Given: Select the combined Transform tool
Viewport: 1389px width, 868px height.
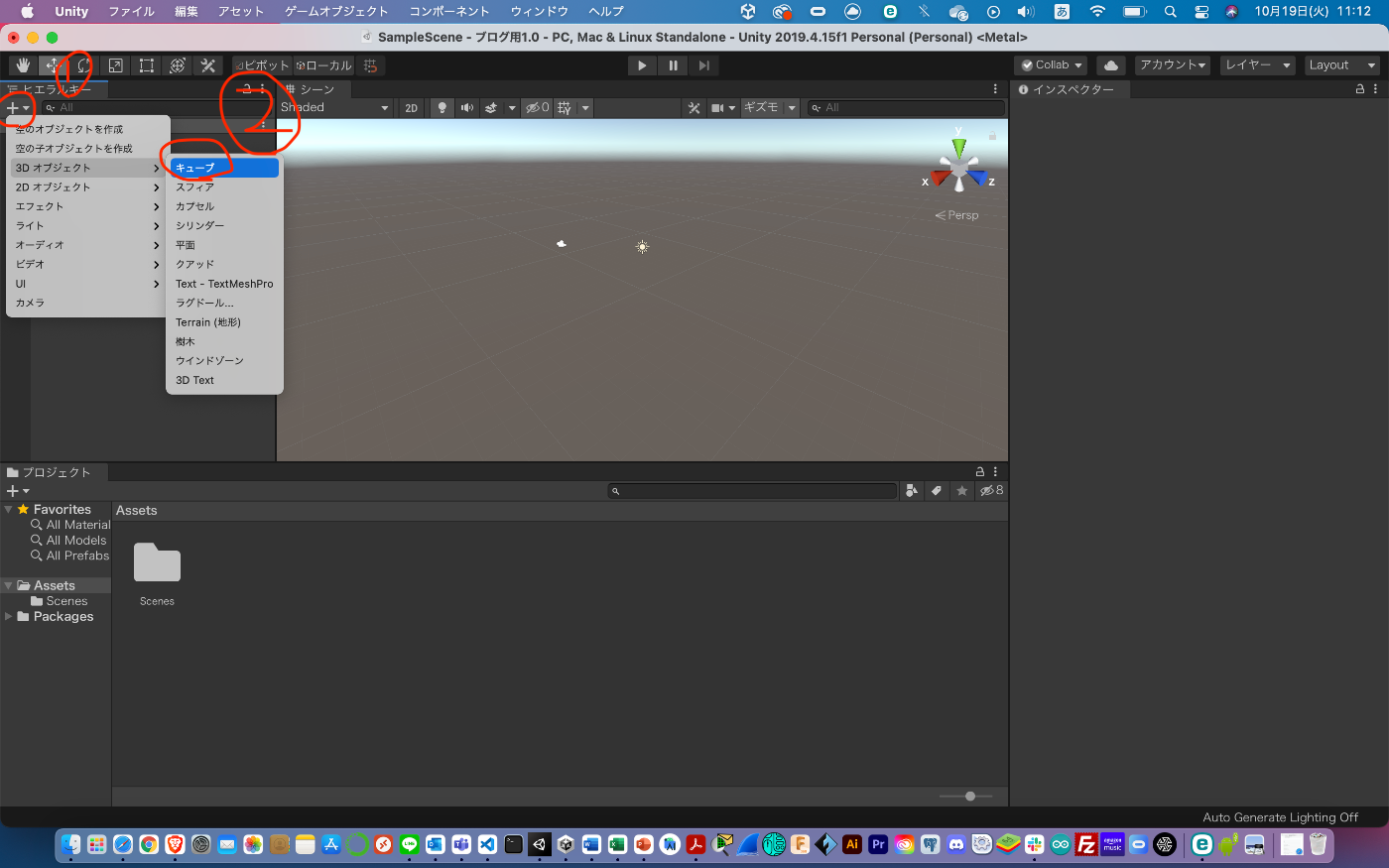Looking at the screenshot, I should [178, 65].
